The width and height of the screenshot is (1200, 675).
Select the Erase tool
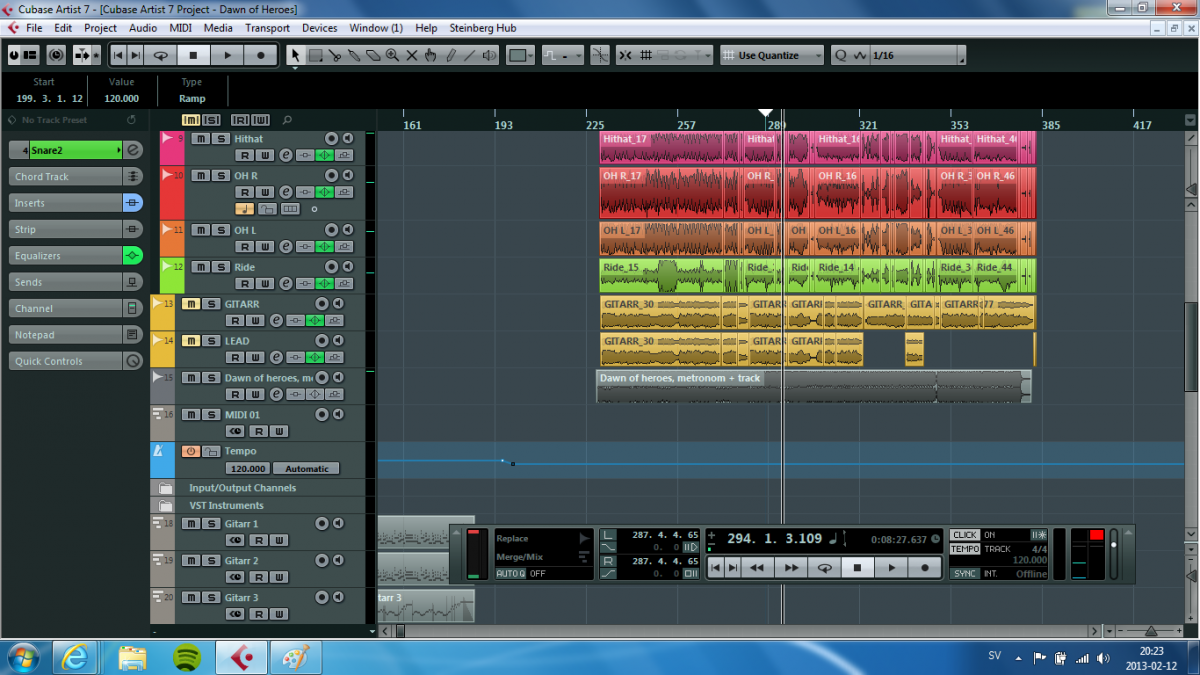click(x=373, y=55)
